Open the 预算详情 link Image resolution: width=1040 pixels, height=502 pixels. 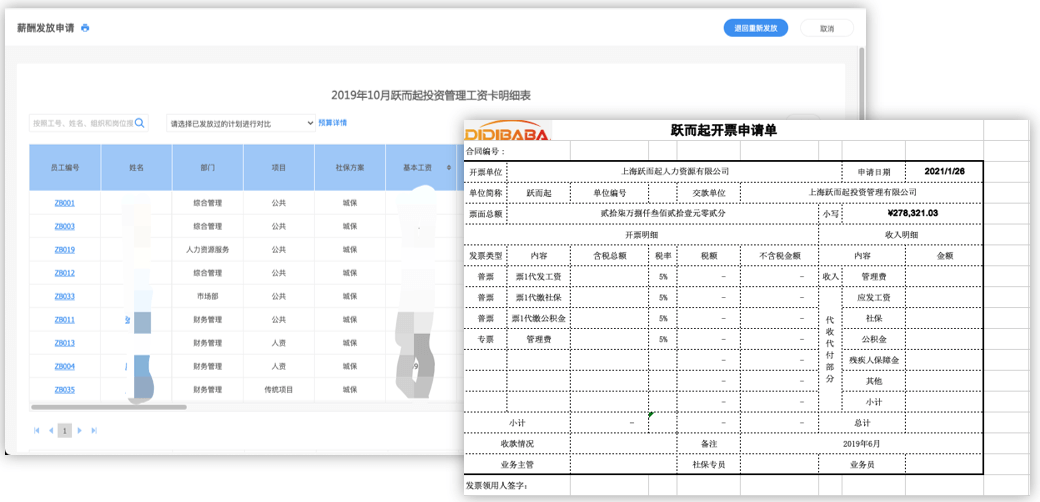pyautogui.click(x=333, y=123)
